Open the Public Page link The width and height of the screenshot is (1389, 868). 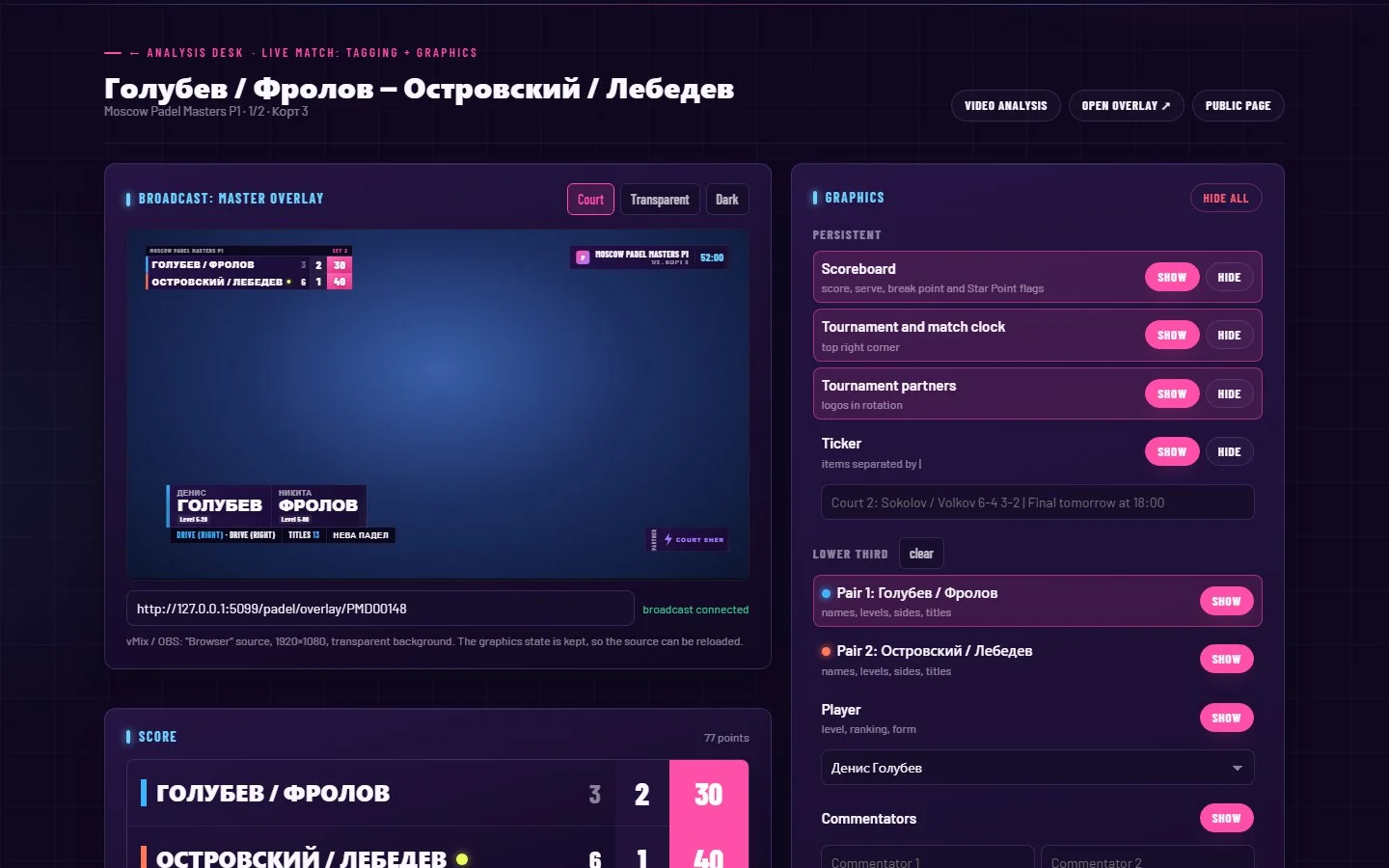point(1238,105)
